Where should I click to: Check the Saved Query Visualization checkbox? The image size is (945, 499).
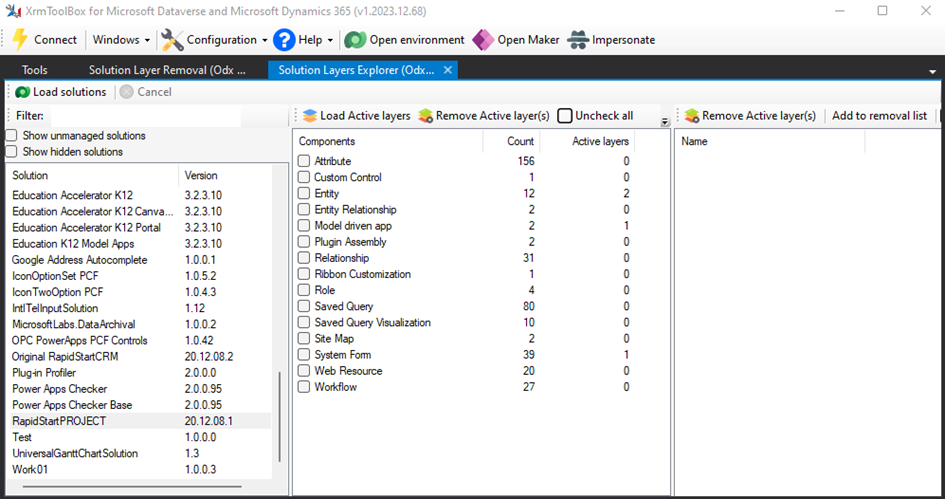[x=304, y=322]
